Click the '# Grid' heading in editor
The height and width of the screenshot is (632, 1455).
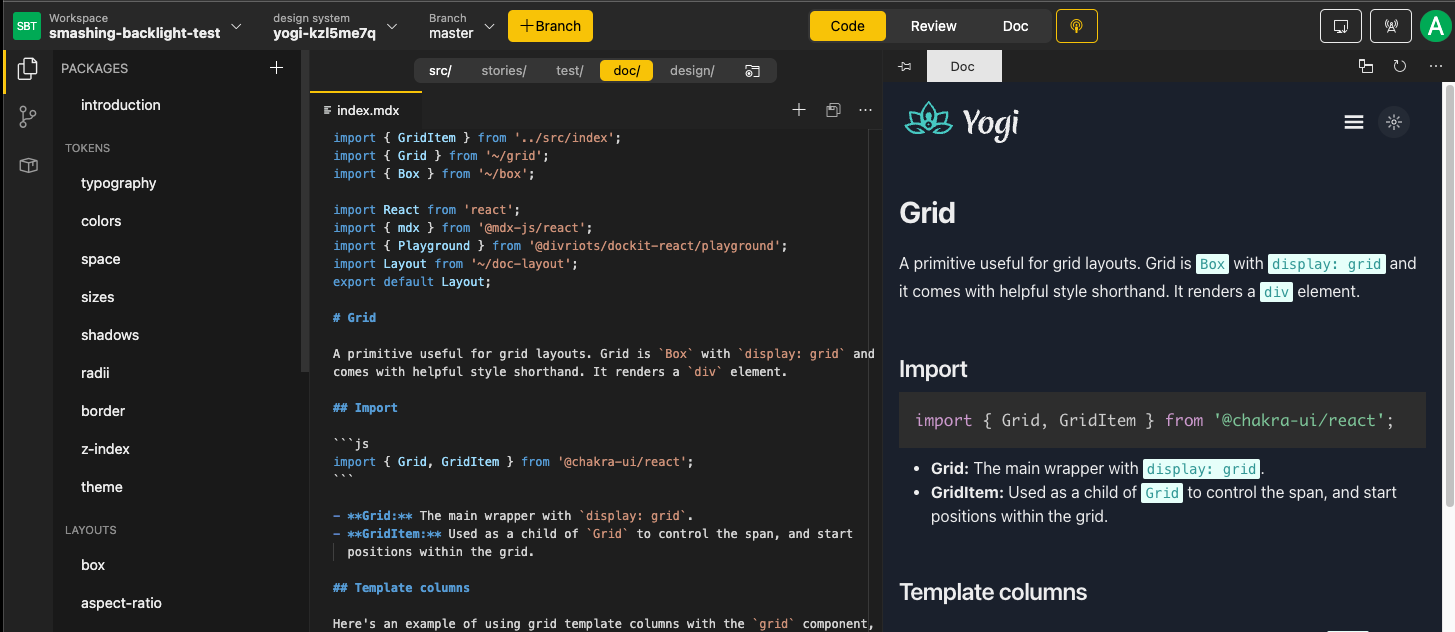[x=355, y=317]
